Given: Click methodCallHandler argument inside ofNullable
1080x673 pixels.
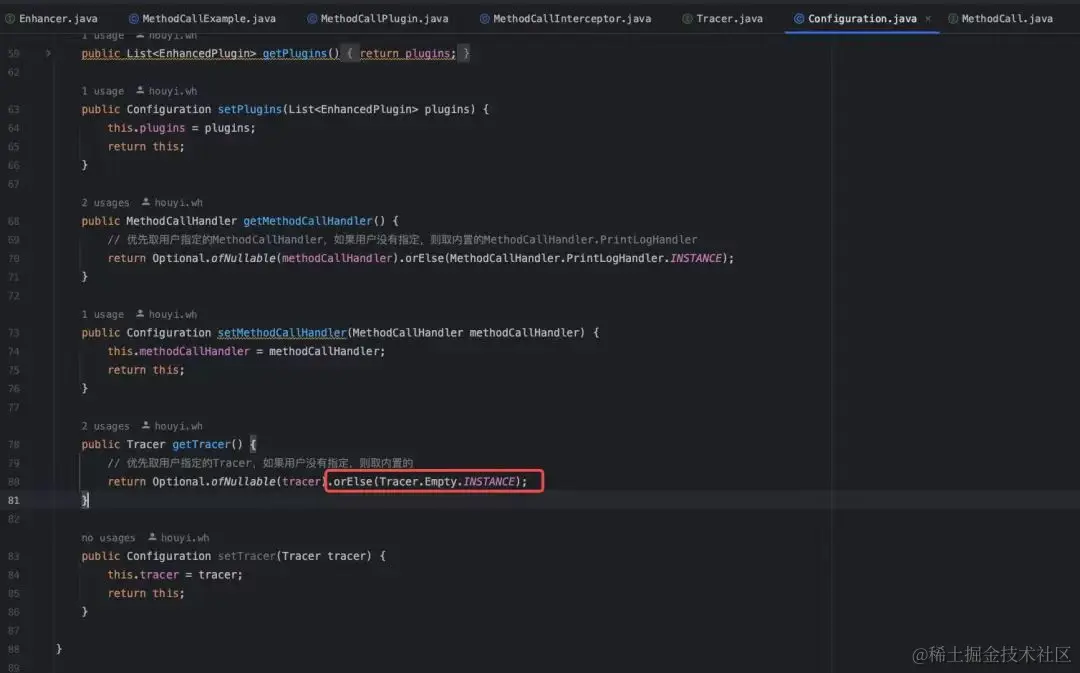Looking at the screenshot, I should pyautogui.click(x=337, y=258).
